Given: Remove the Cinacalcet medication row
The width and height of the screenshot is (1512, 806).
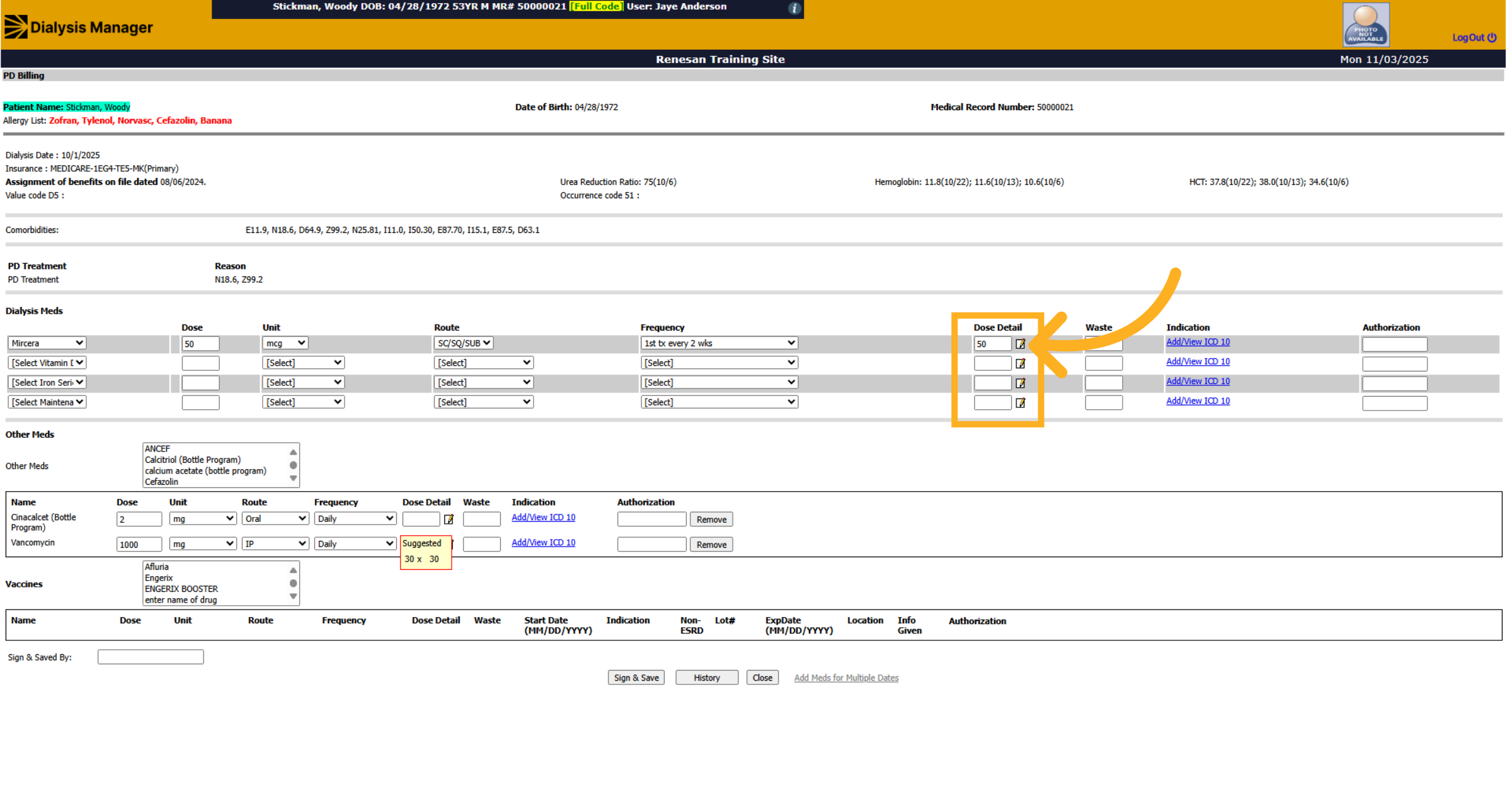Looking at the screenshot, I should (711, 519).
